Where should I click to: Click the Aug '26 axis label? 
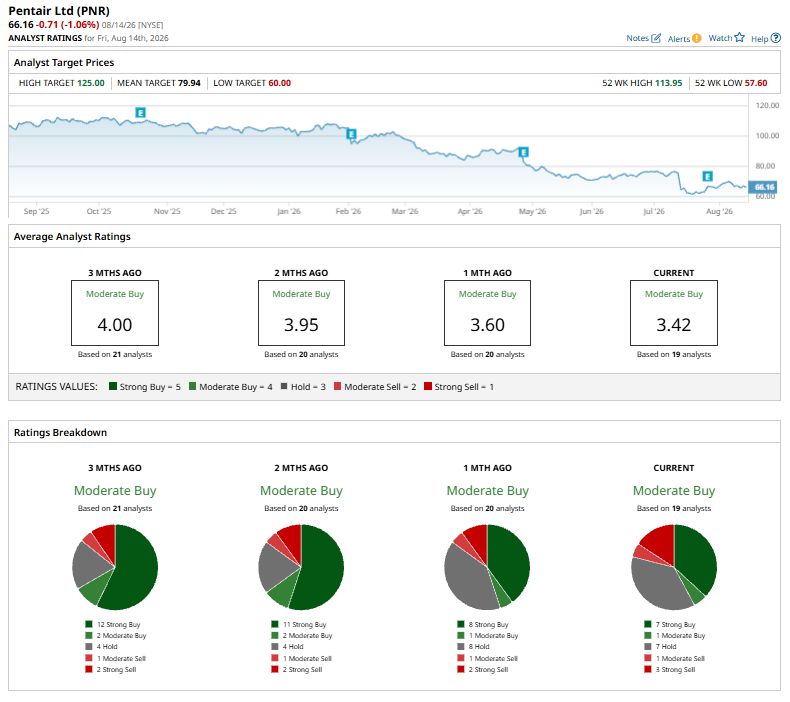(x=719, y=211)
